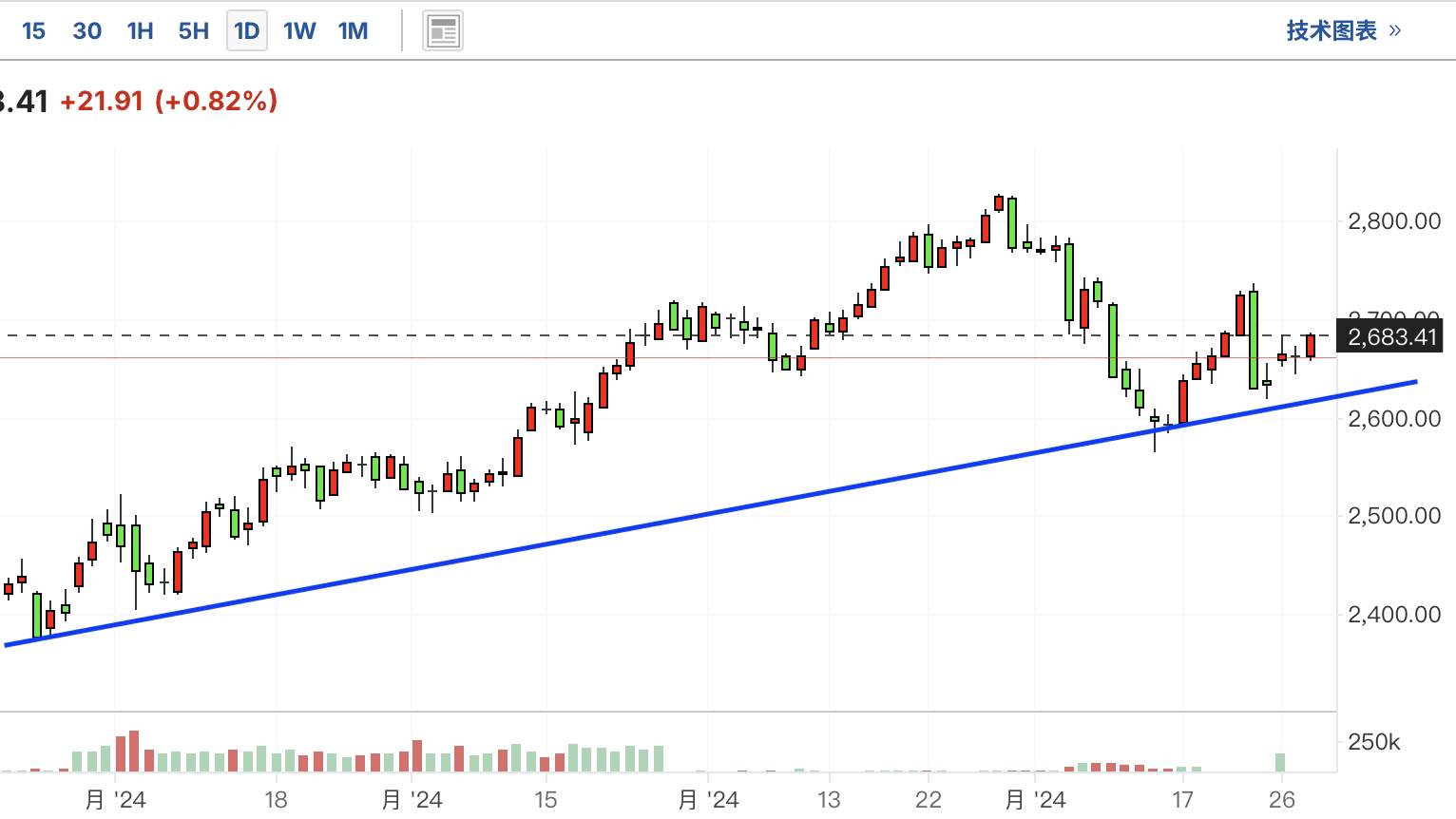Click the current price label 2,683.41

(1390, 336)
